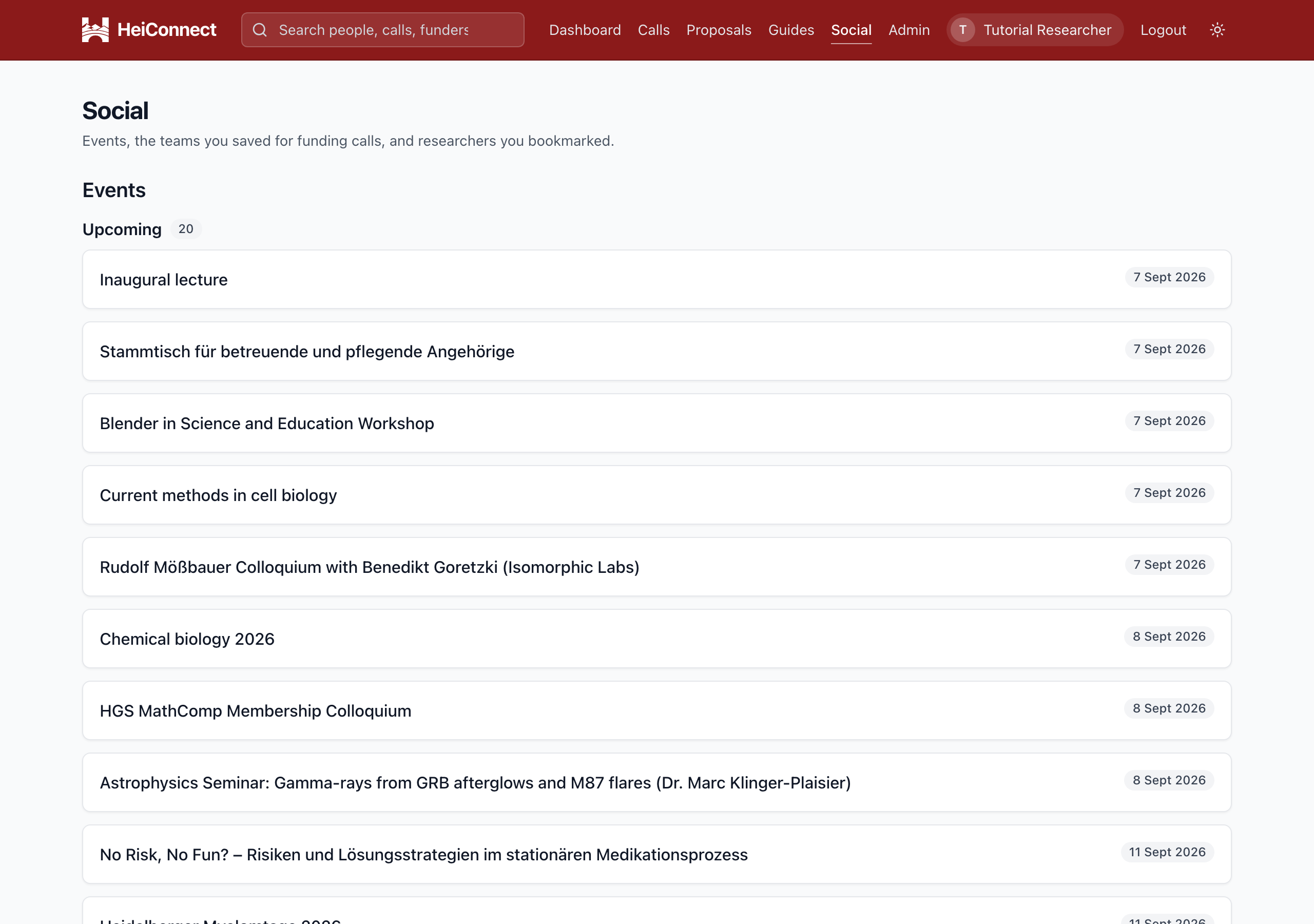This screenshot has height=924, width=1314.
Task: Open the Admin nav item
Action: click(909, 30)
